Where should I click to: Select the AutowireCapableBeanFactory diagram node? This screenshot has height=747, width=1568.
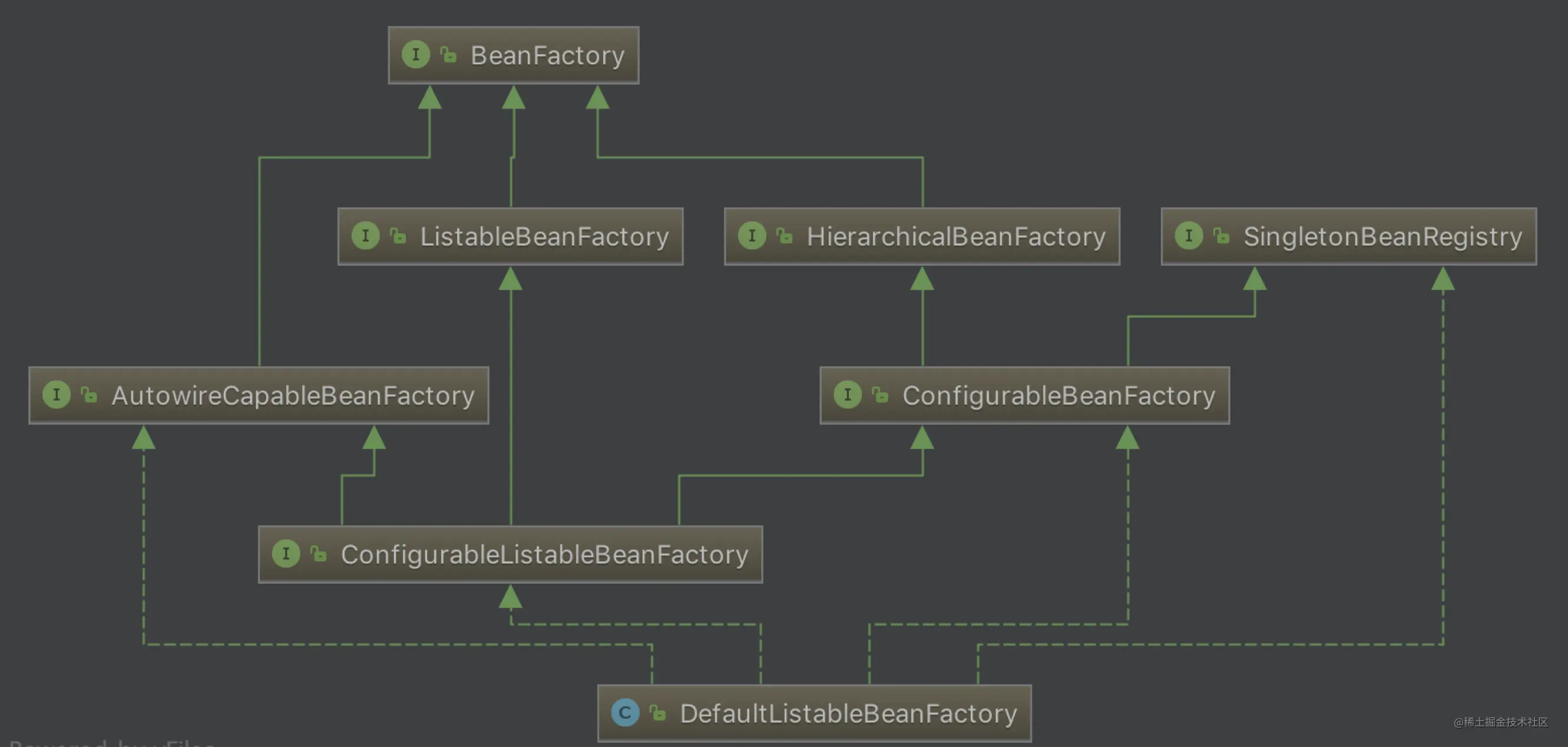pos(293,396)
